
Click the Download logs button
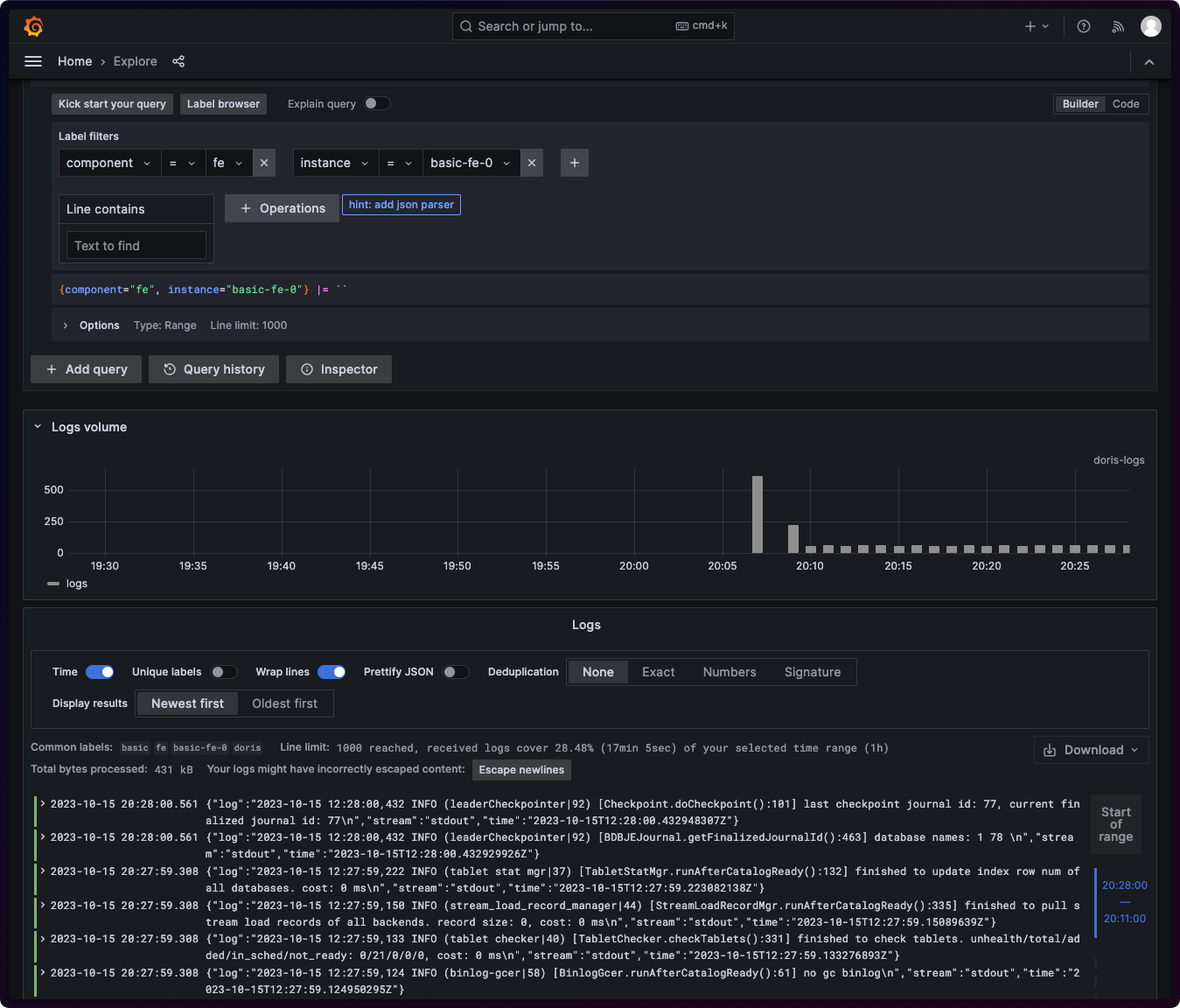1091,750
